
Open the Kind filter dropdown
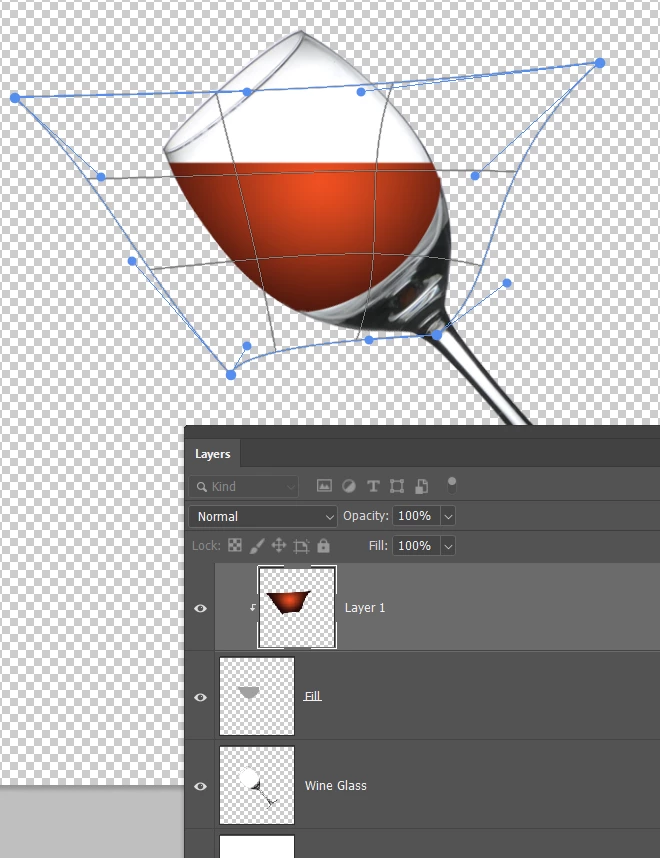[x=244, y=486]
